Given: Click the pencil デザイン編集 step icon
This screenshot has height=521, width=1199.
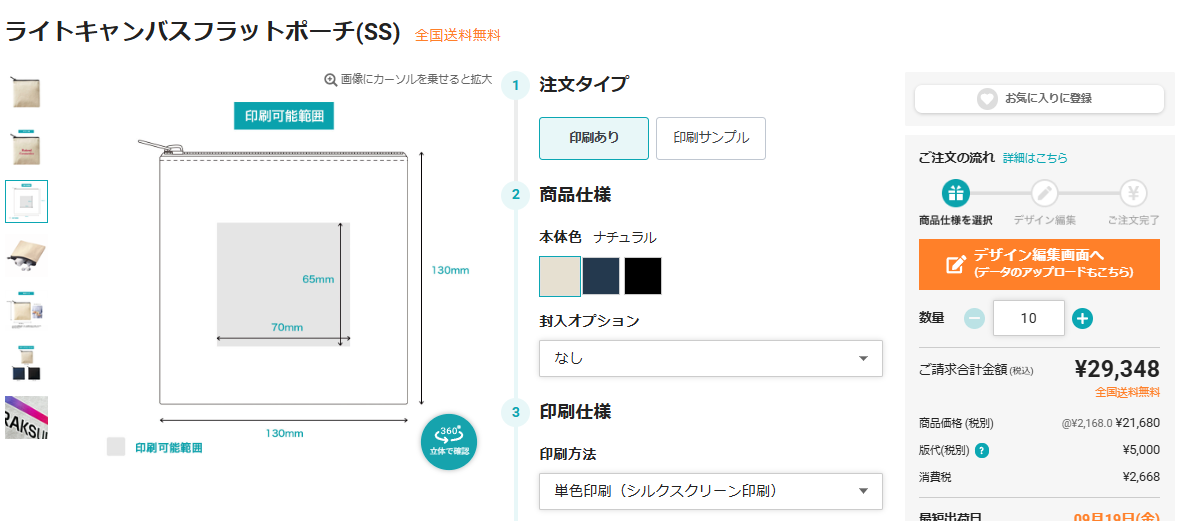Looking at the screenshot, I should (1044, 193).
